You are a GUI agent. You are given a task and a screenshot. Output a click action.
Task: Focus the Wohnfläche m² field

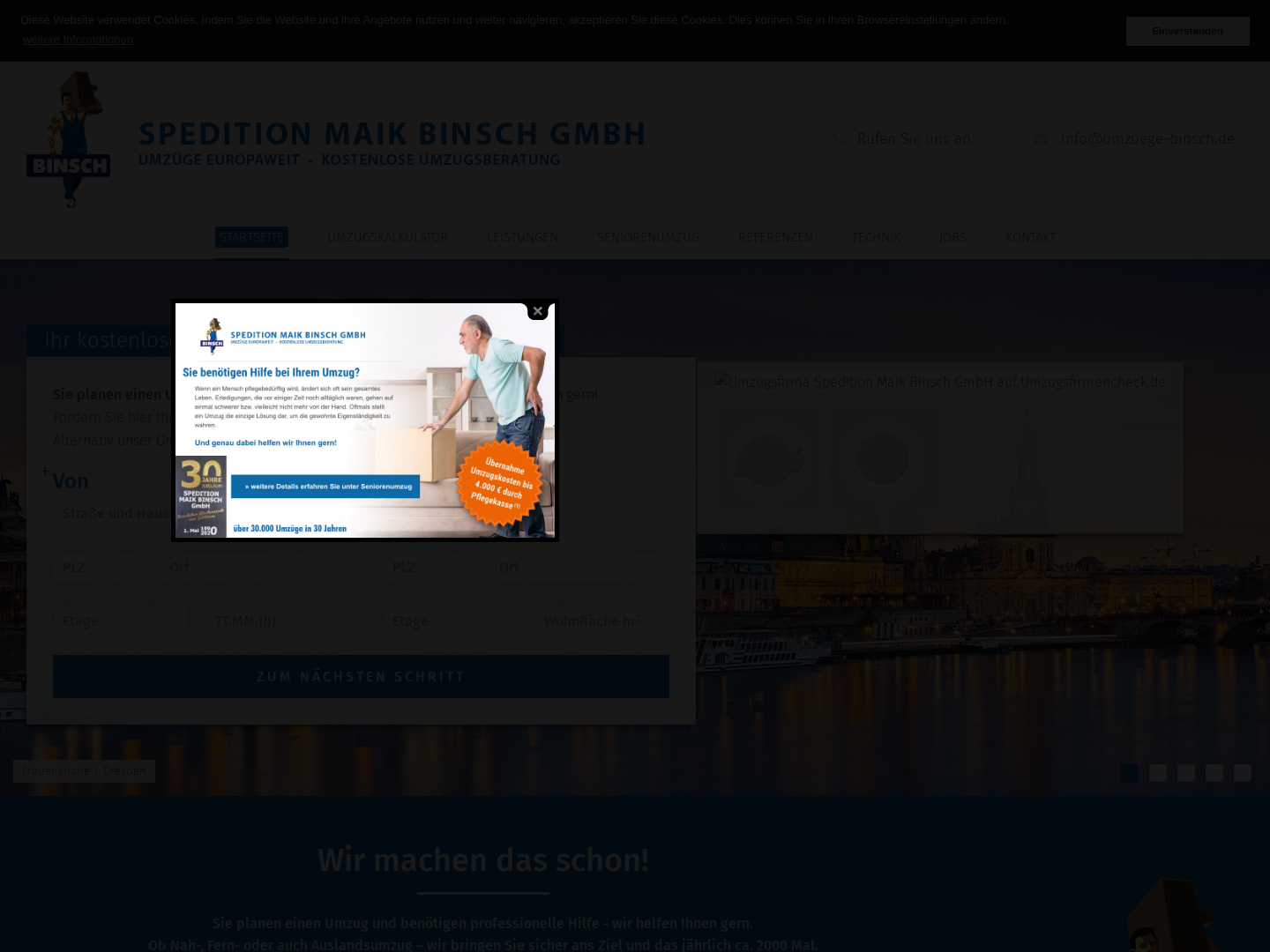pyautogui.click(x=601, y=621)
